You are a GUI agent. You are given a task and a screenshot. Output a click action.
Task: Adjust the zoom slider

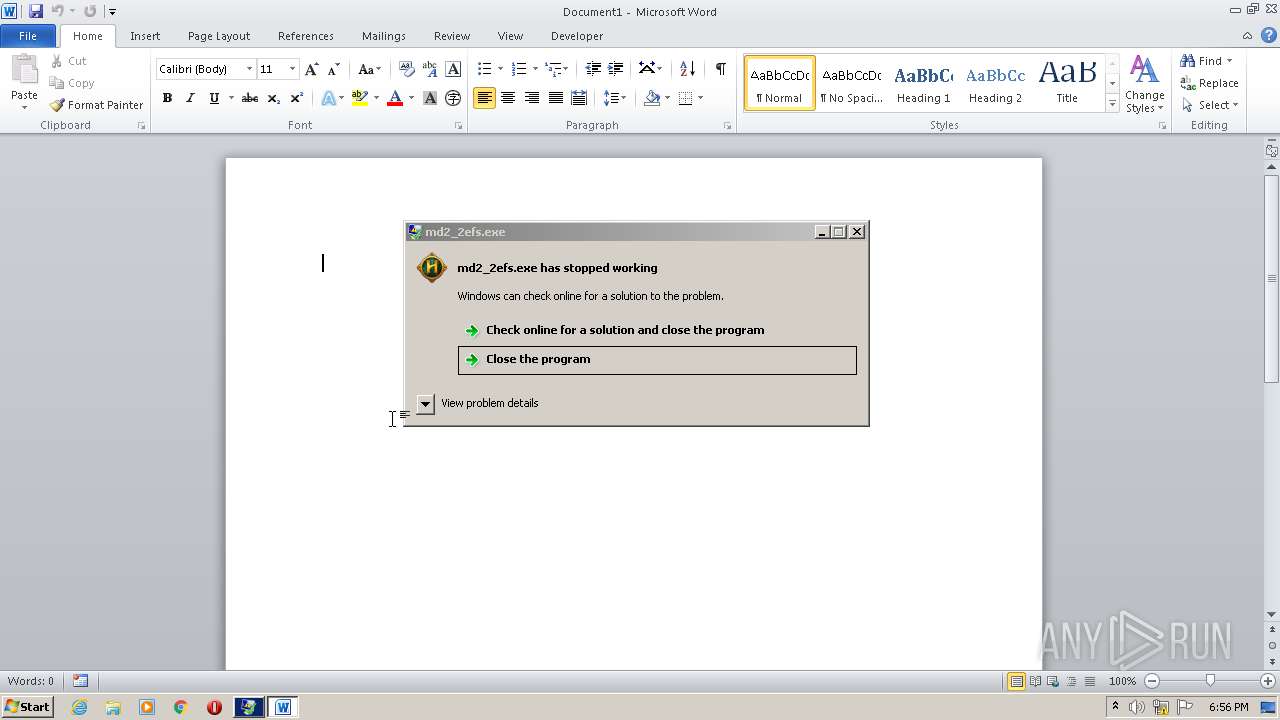(x=1210, y=681)
